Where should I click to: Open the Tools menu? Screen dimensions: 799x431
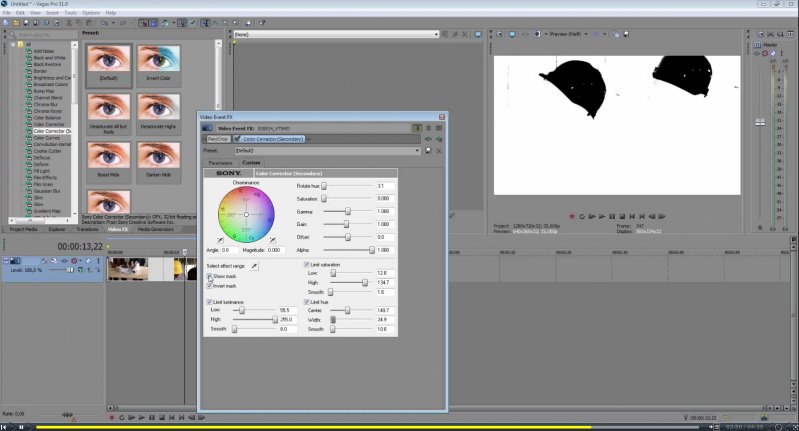click(70, 12)
